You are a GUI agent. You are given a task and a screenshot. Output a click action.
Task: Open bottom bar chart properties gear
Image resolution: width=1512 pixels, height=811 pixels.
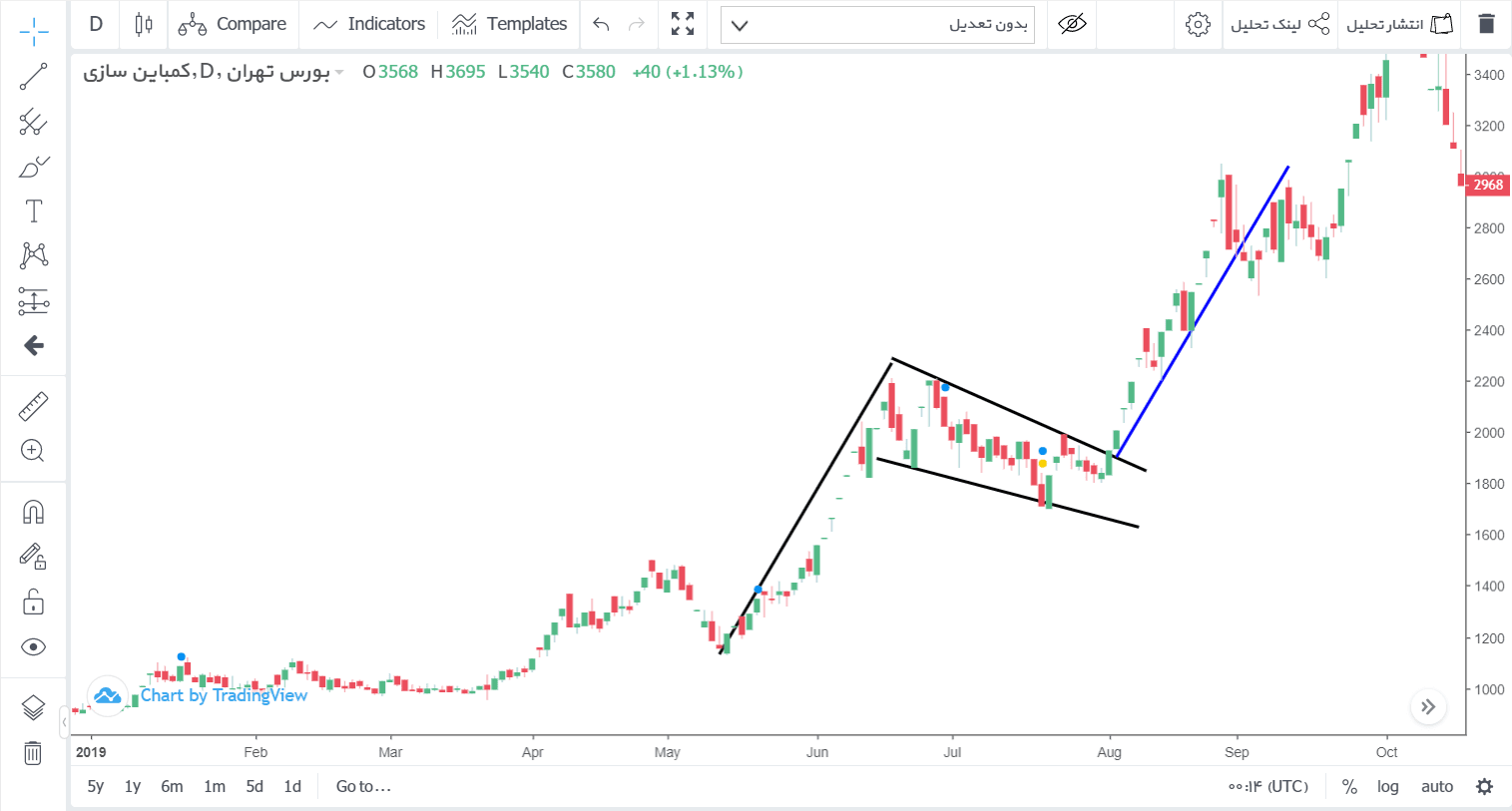(x=1485, y=786)
